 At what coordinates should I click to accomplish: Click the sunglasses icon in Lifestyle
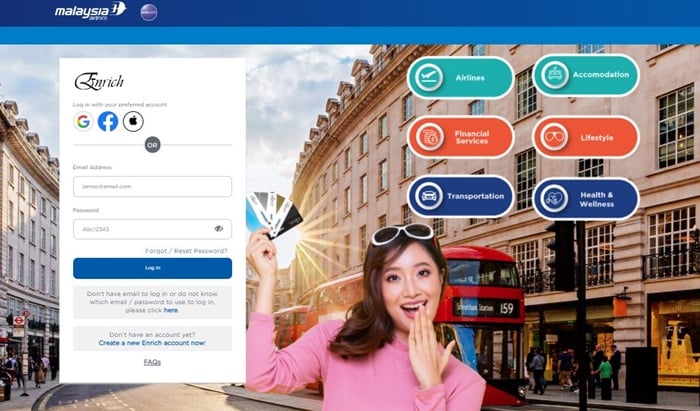tap(554, 137)
